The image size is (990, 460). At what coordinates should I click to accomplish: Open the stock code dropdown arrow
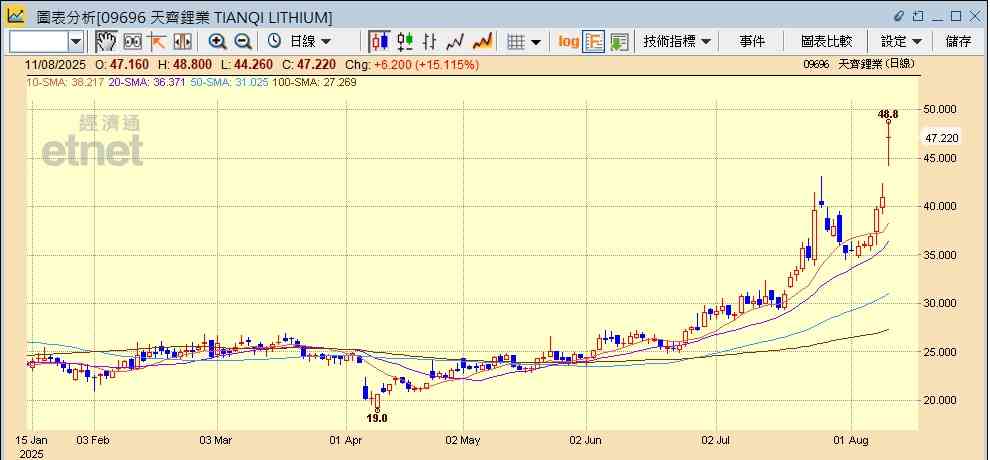(76, 42)
